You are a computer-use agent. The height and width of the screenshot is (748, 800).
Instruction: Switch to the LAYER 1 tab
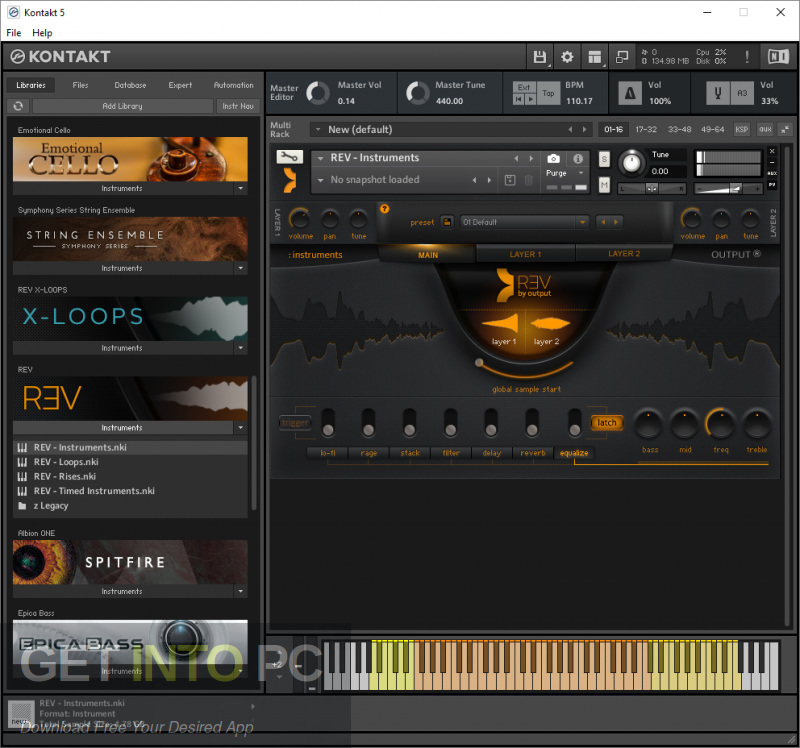tap(526, 254)
